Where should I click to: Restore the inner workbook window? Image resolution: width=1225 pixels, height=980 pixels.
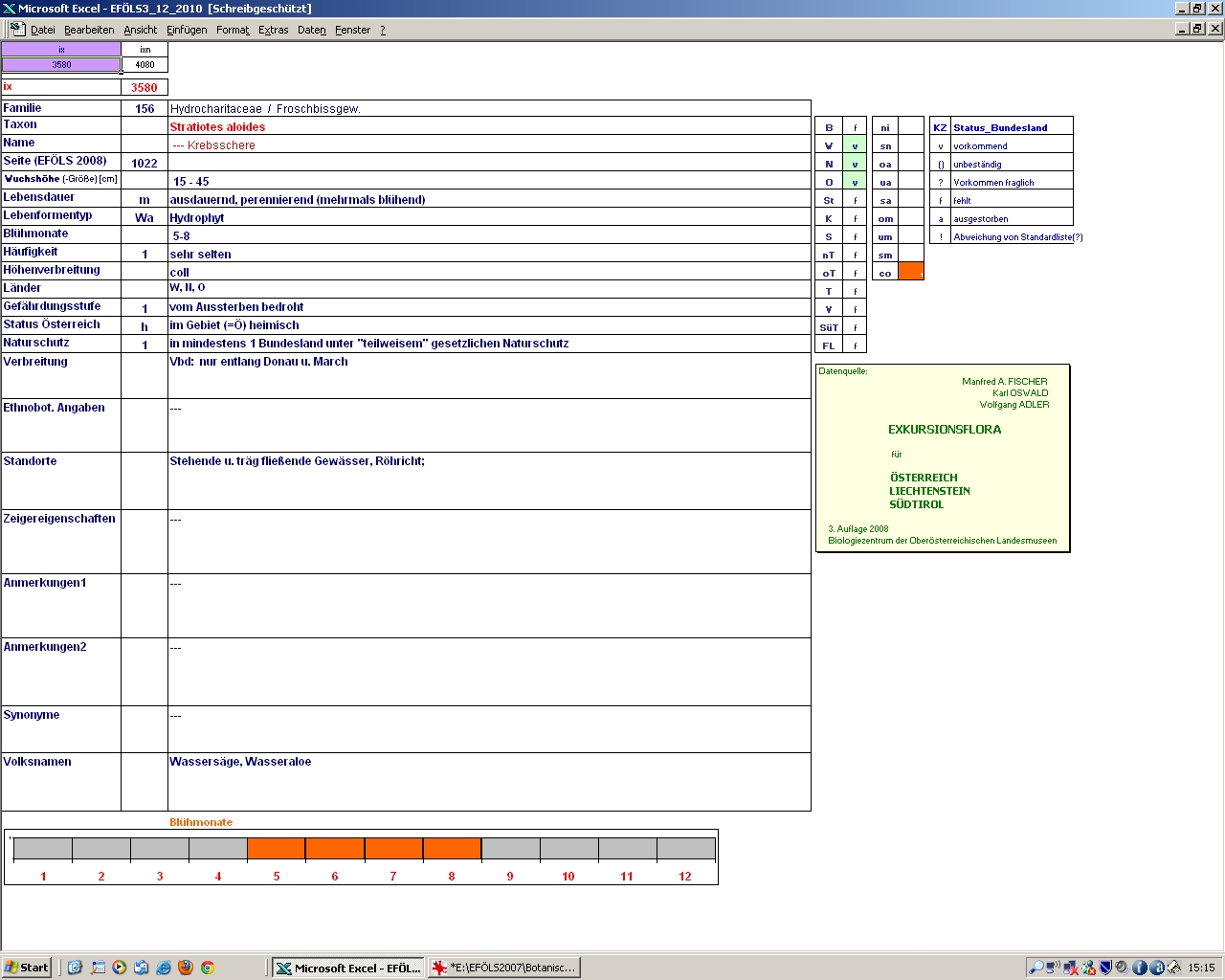tap(1198, 29)
